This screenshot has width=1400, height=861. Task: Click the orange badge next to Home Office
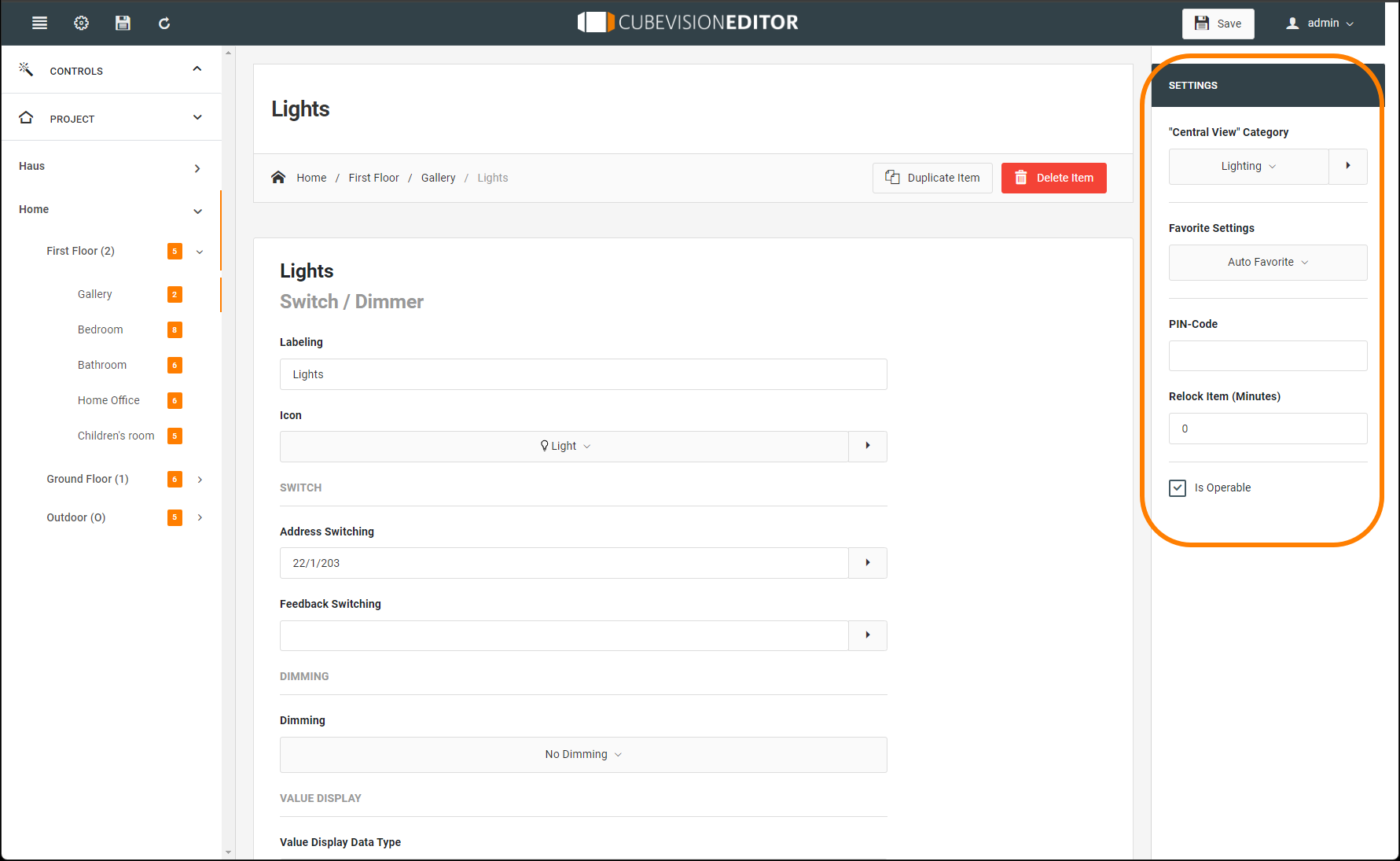(175, 400)
